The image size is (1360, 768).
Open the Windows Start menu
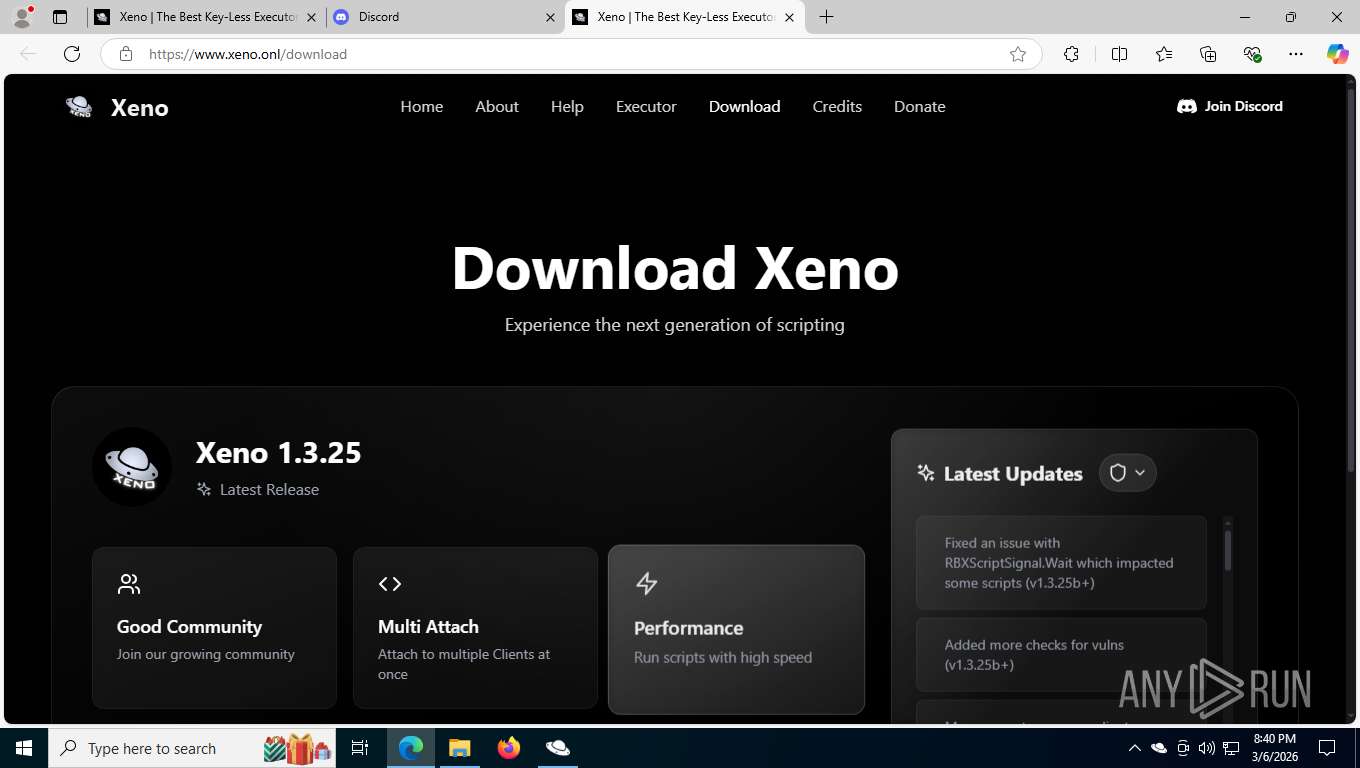(24, 748)
